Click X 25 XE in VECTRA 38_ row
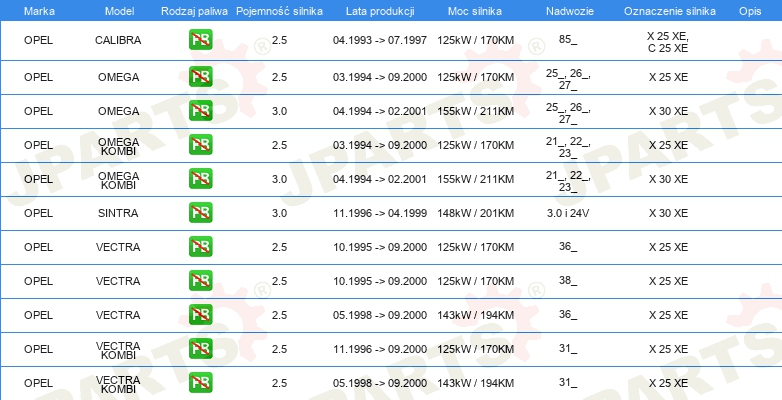782x400 pixels. point(668,281)
